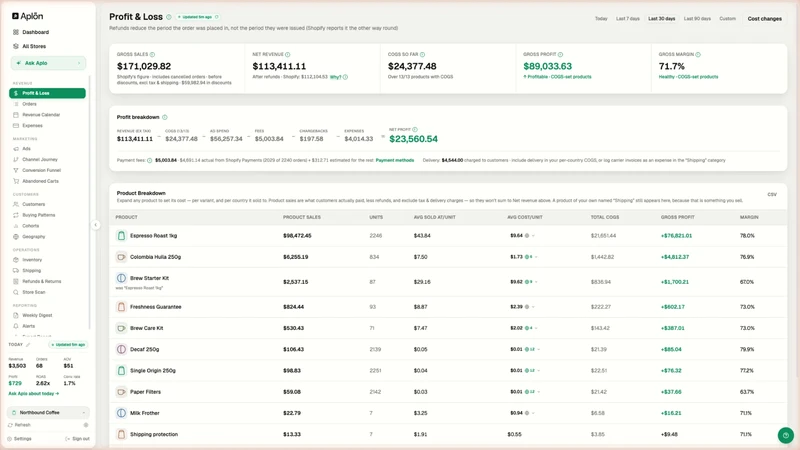Click the Gross Profit info icon
The width and height of the screenshot is (800, 450).
(x=561, y=55)
